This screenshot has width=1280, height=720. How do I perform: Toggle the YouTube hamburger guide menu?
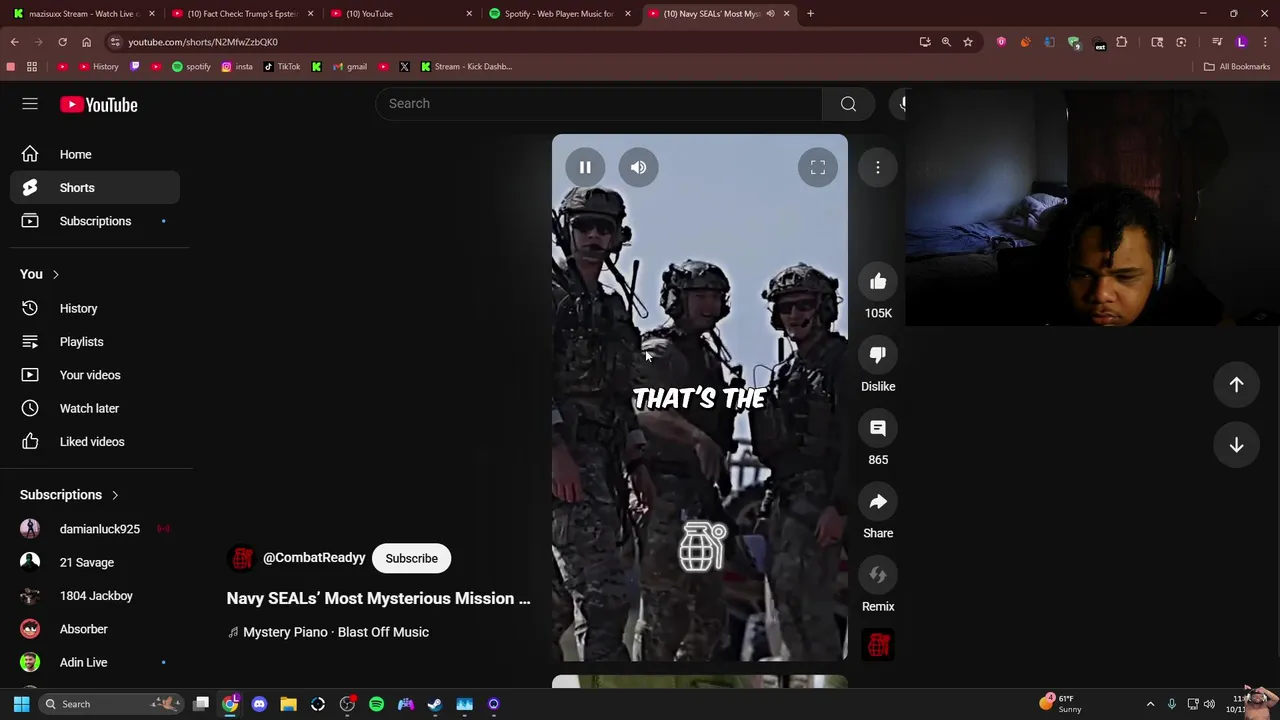30,104
